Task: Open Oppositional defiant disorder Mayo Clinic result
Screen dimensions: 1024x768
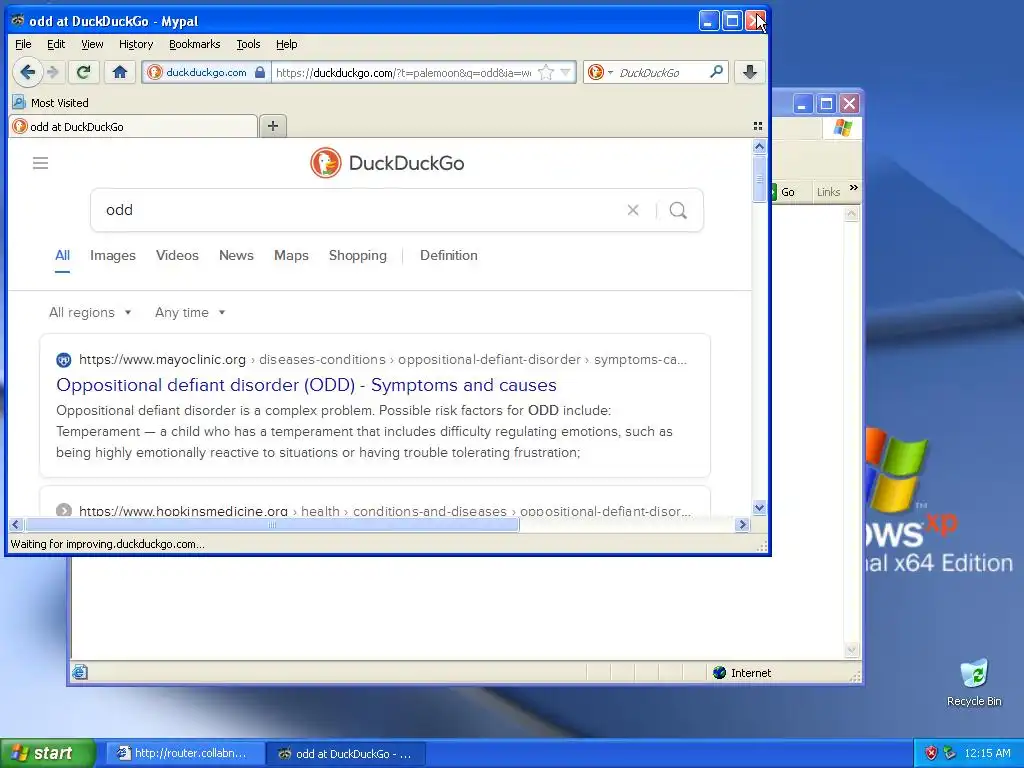Action: coord(306,385)
